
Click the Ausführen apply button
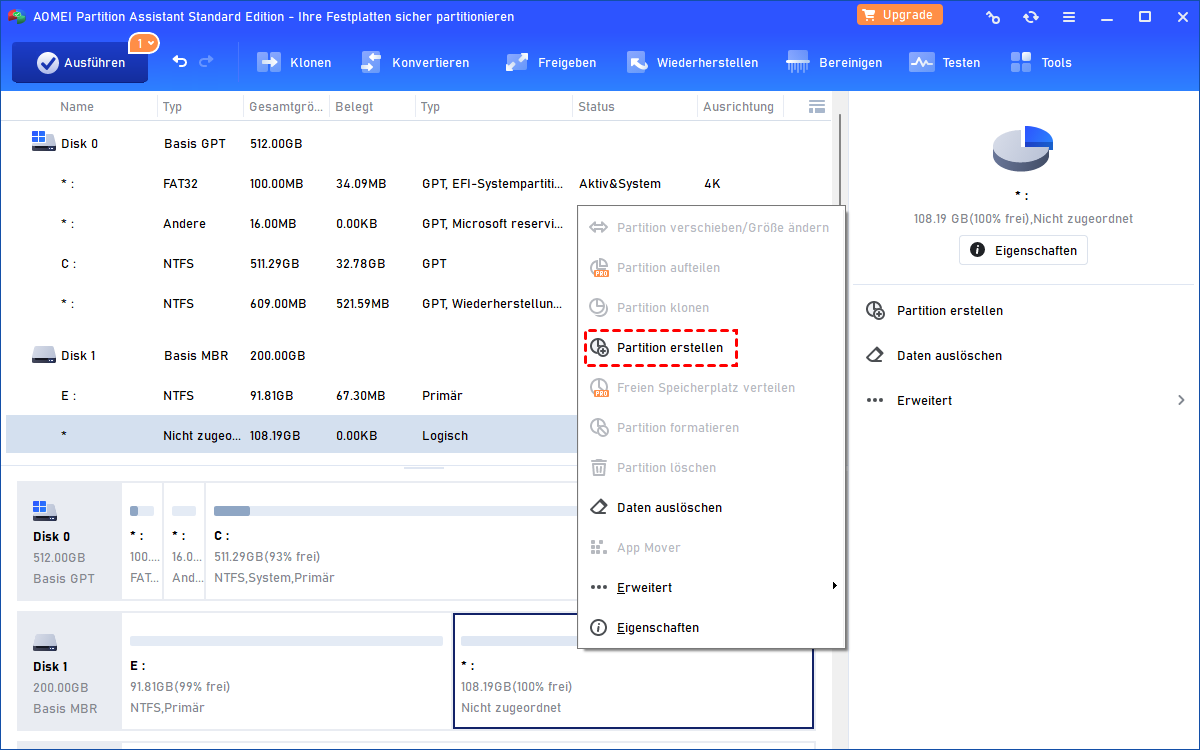80,62
